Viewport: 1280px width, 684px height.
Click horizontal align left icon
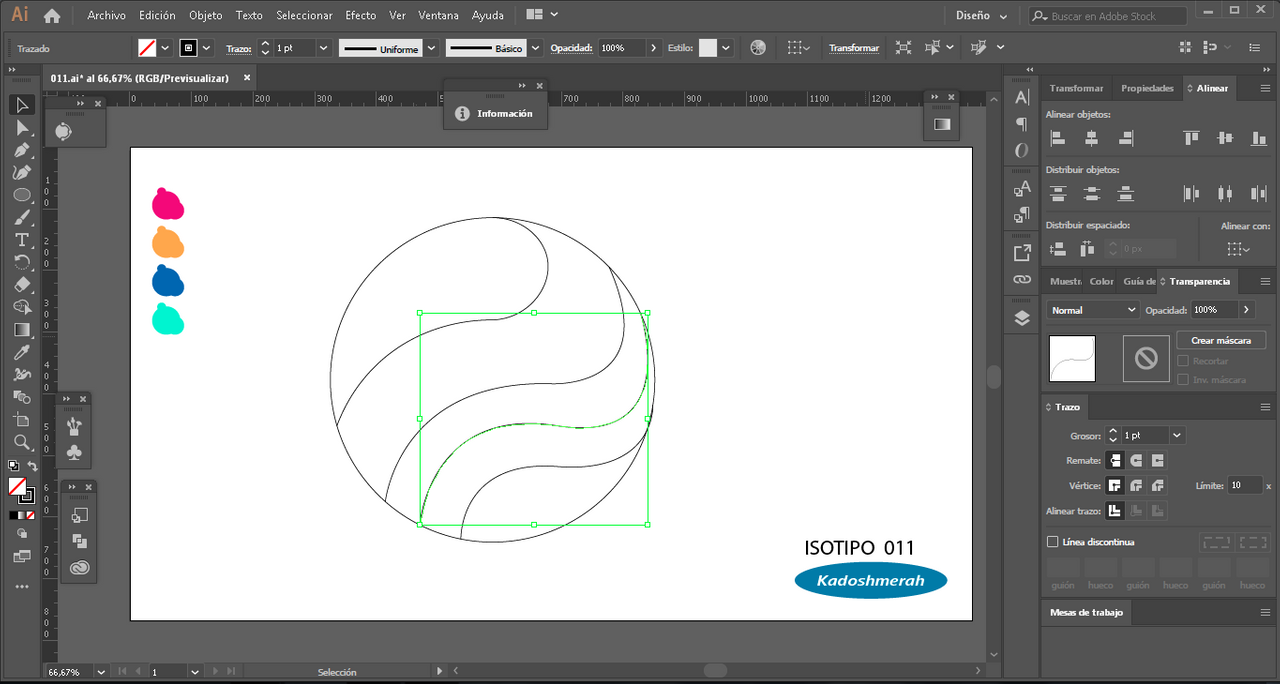coord(1058,139)
